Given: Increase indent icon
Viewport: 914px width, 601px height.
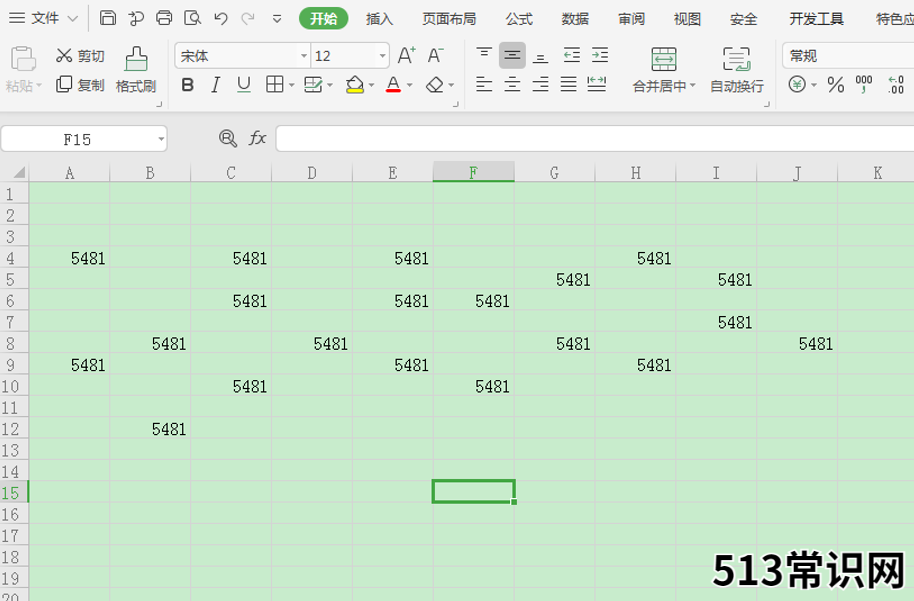Looking at the screenshot, I should (x=600, y=55).
